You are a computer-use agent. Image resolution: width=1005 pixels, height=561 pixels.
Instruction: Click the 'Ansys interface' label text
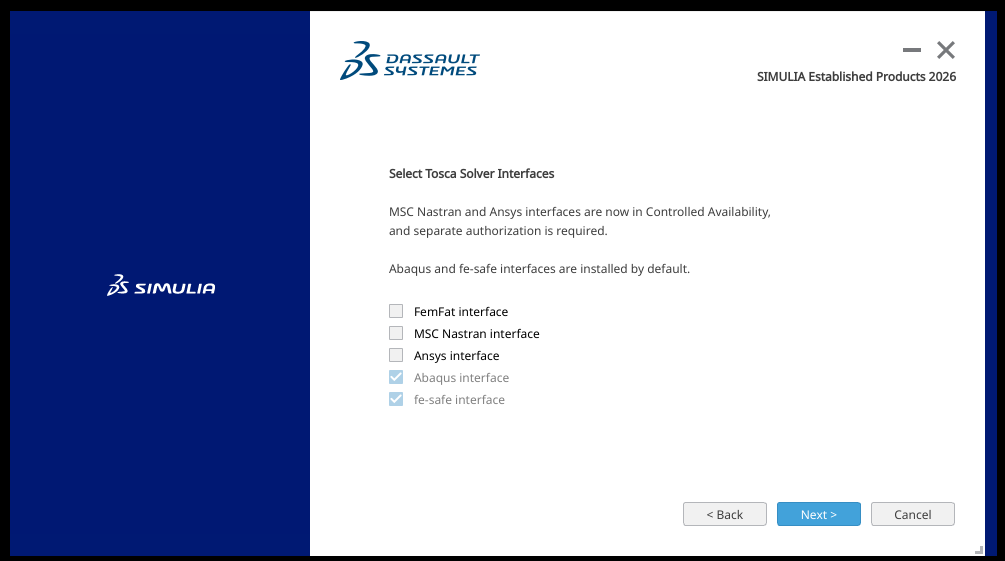coord(456,355)
